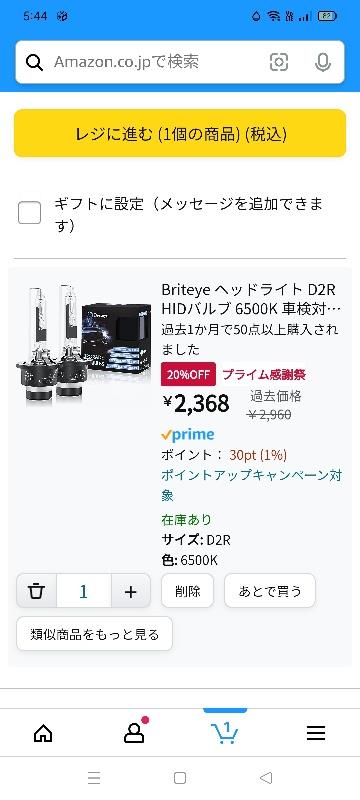
Task: Open the hamburger menu icon
Action: [316, 733]
